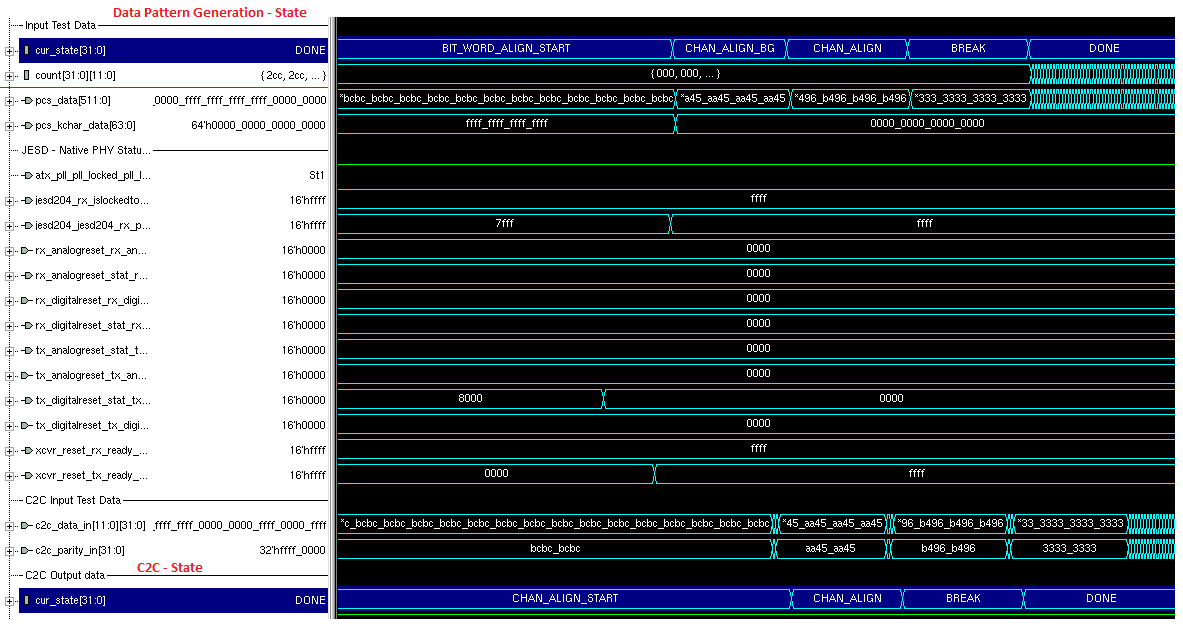This screenshot has width=1183, height=627.
Task: Click the signal icon beside tx_analogreset_tx_an
Action: tap(26, 375)
